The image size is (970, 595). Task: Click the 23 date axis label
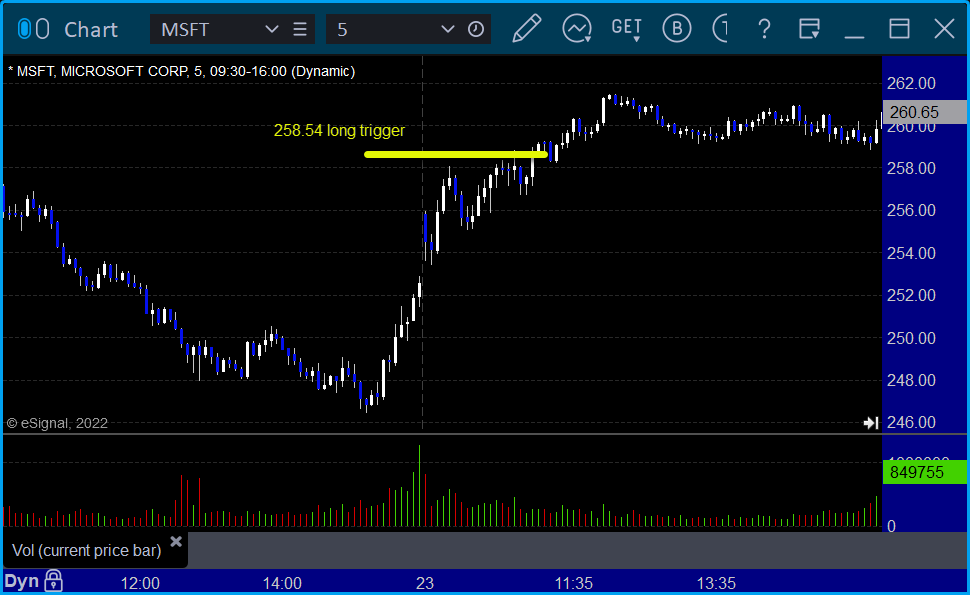point(425,583)
